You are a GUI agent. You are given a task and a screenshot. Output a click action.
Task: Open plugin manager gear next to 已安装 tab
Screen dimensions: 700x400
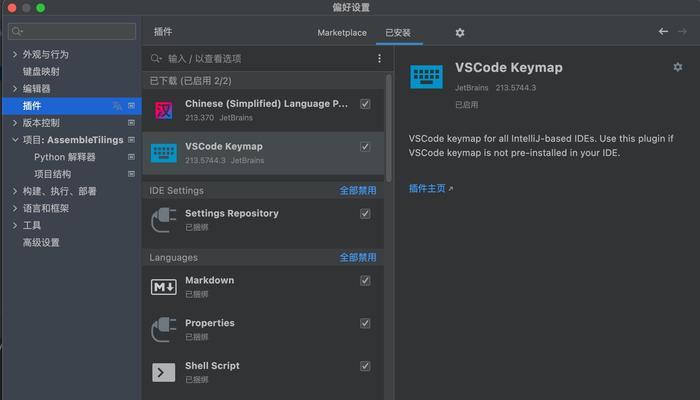coord(460,33)
